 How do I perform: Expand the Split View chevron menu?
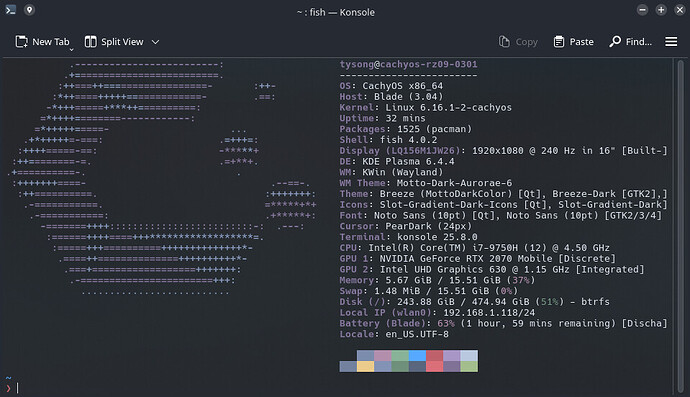pyautogui.click(x=155, y=42)
